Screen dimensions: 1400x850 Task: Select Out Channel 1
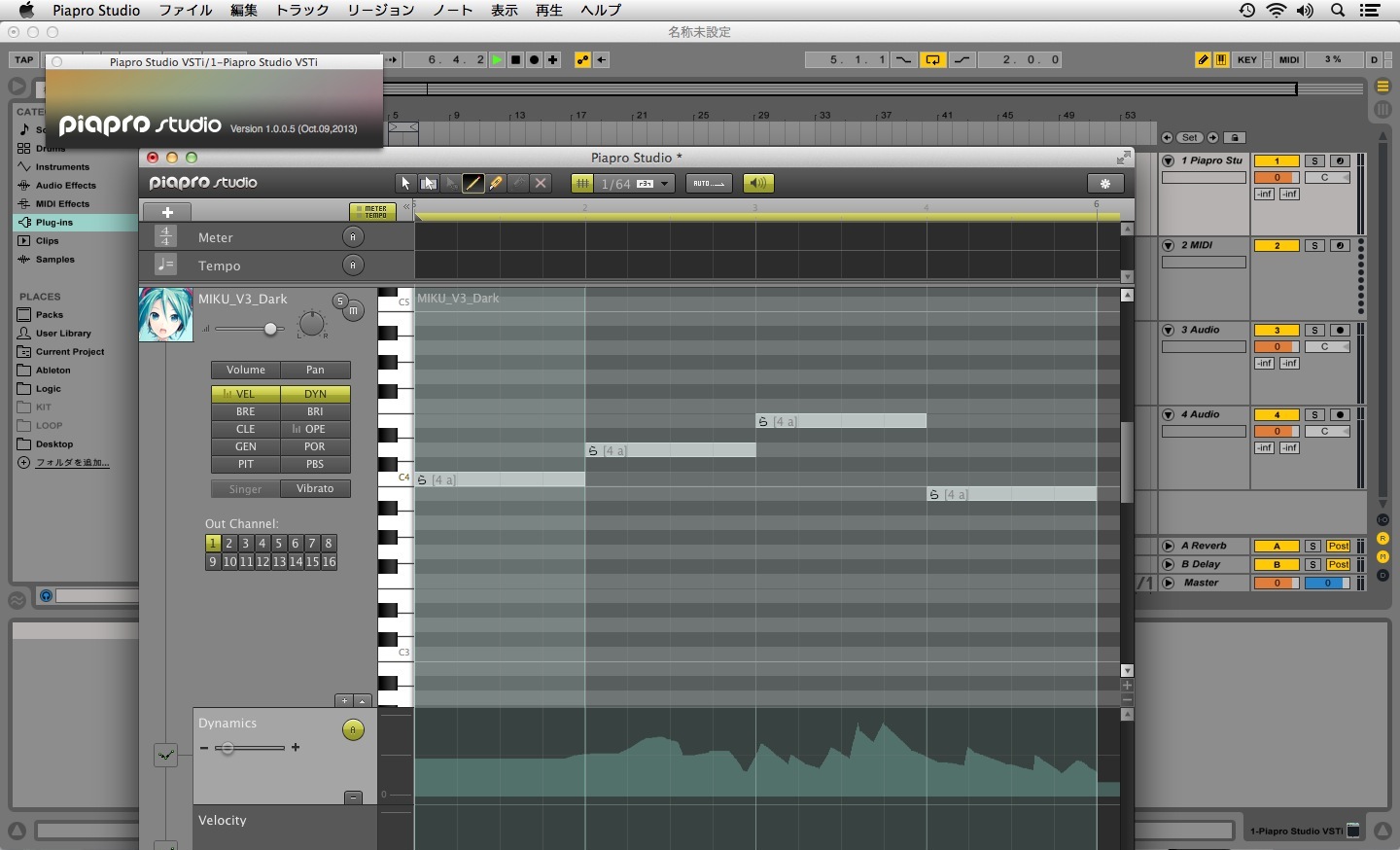(213, 544)
